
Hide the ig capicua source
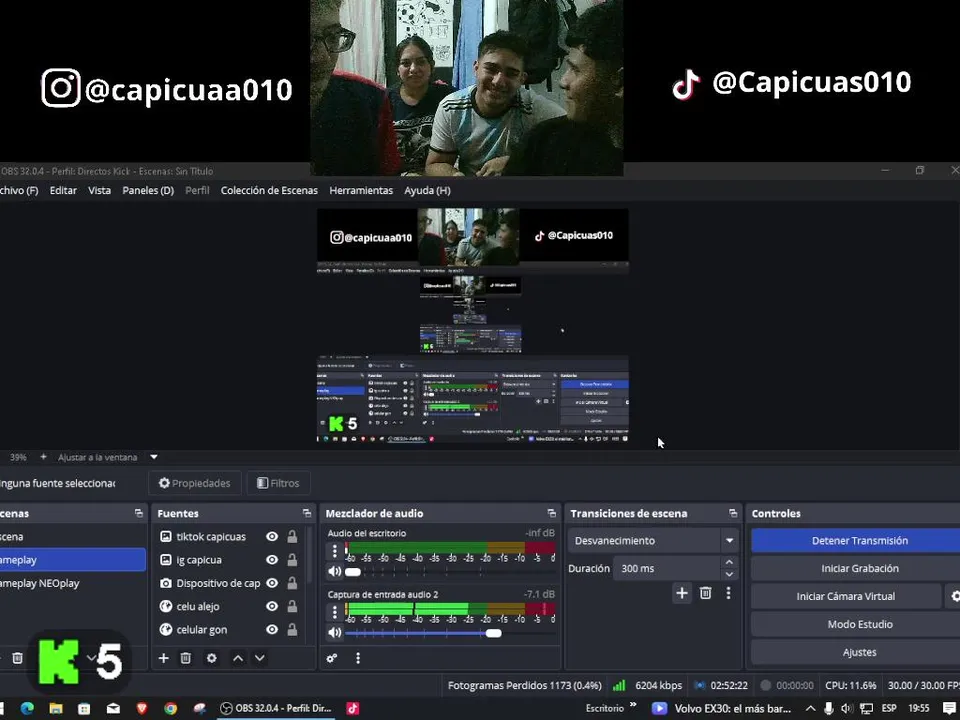272,560
